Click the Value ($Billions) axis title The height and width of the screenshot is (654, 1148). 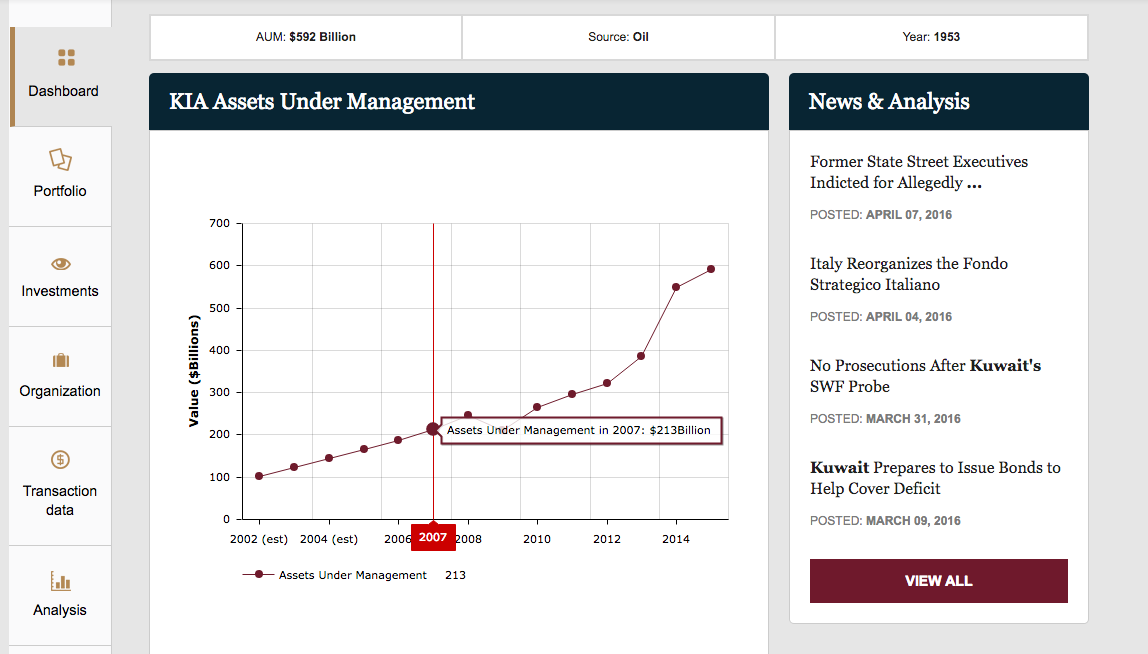tap(194, 371)
